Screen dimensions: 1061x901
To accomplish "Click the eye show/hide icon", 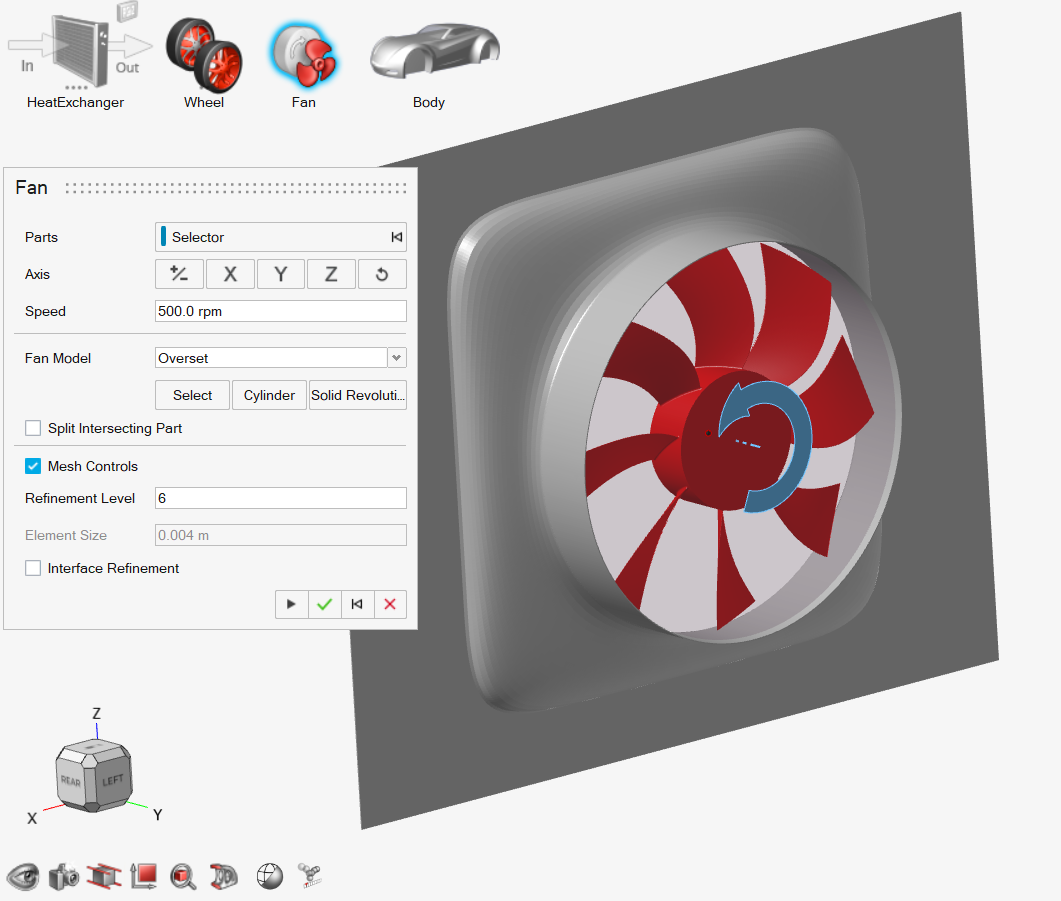I will click(x=24, y=876).
